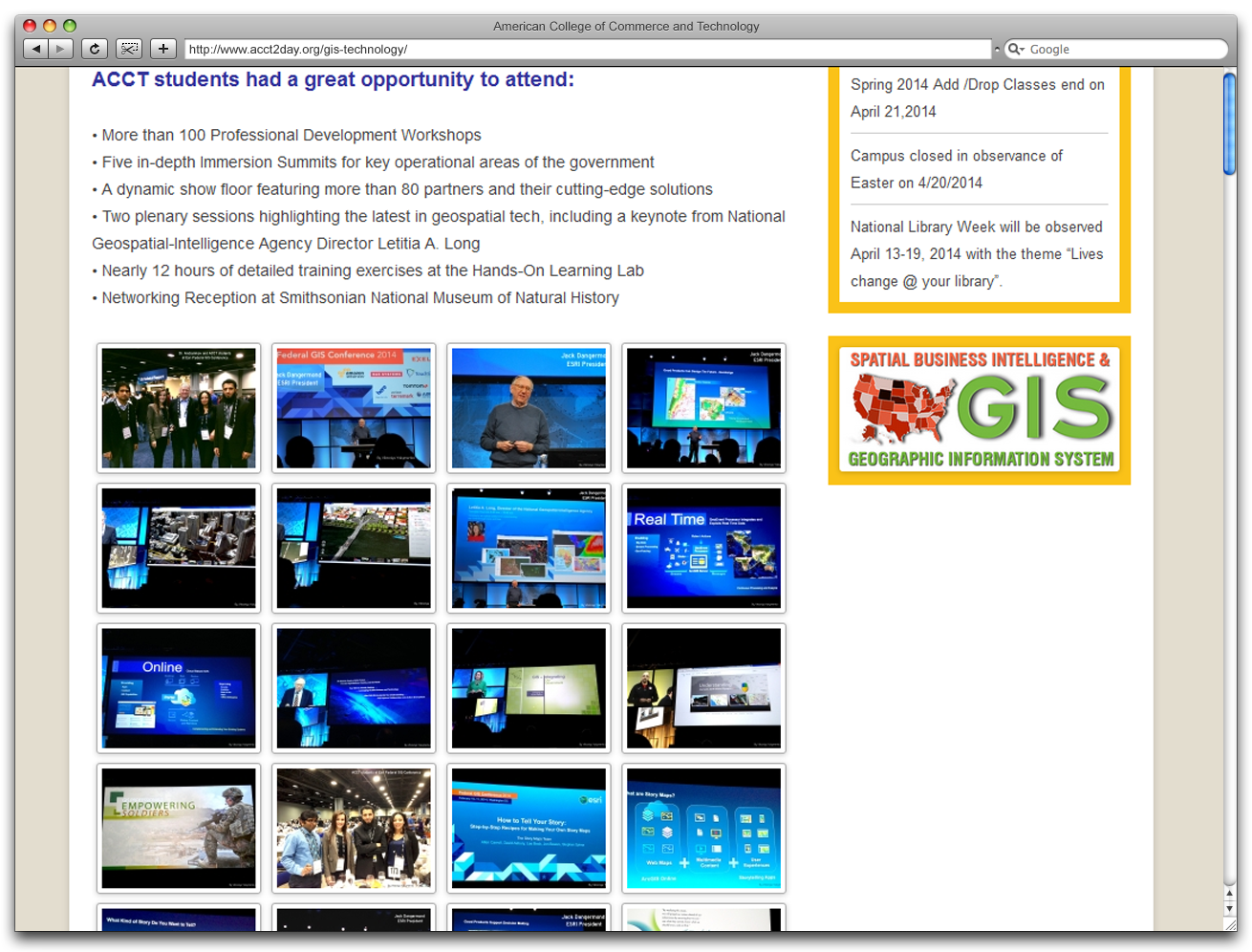This screenshot has width=1252, height=952.
Task: Open the Story Maps icons slide thumbnail
Action: 703,828
